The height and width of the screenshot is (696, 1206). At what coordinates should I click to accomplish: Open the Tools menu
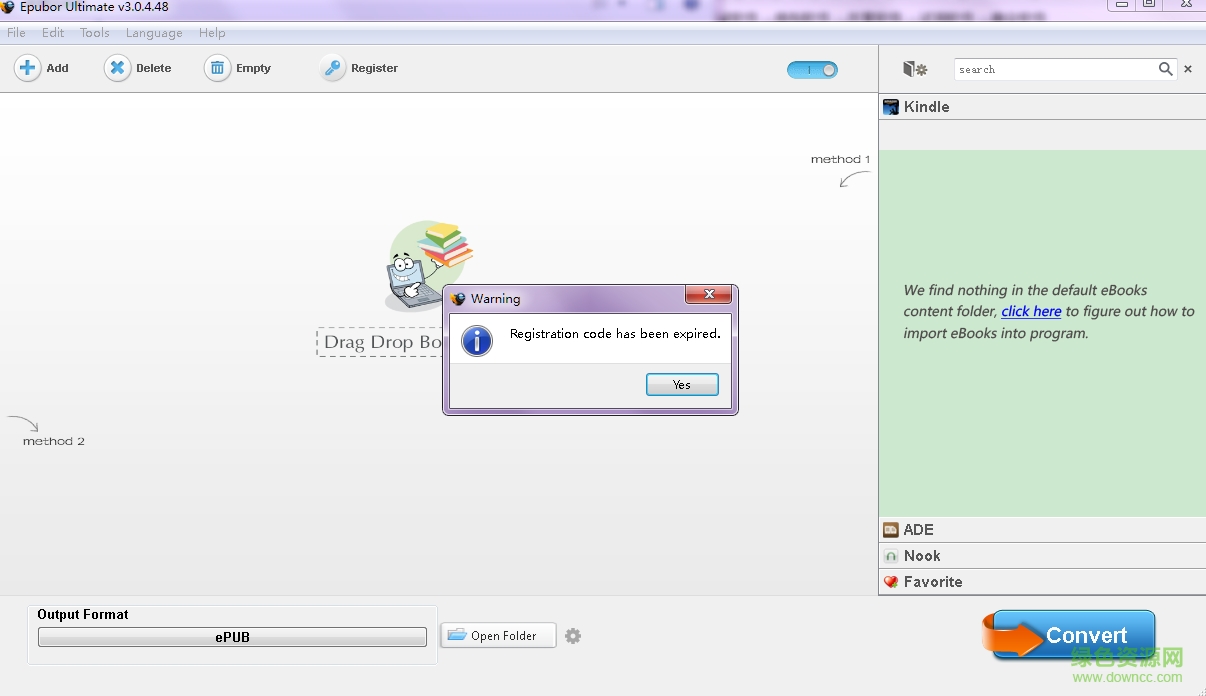coord(94,32)
